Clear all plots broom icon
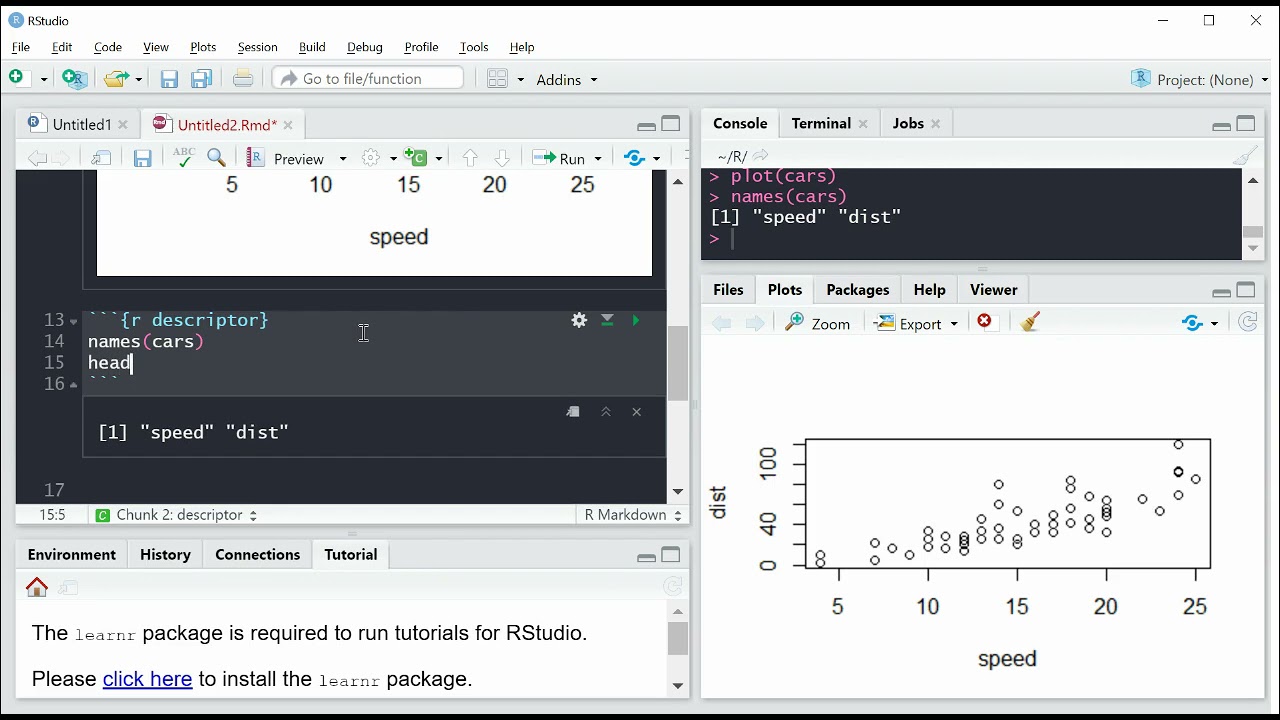The width and height of the screenshot is (1280, 720). tap(1031, 322)
